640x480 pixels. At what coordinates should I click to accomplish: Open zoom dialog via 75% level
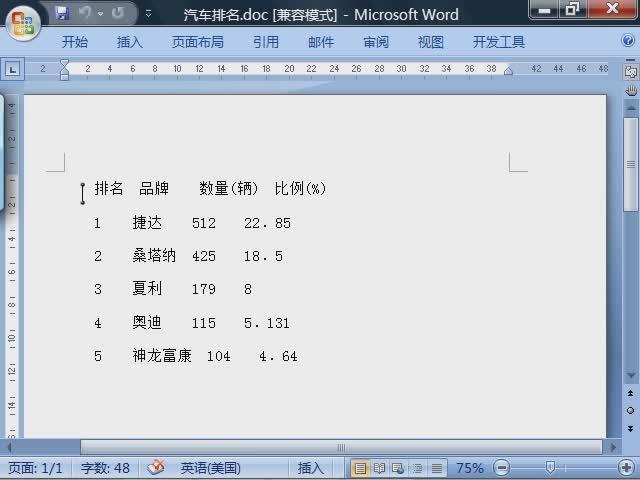tap(469, 468)
